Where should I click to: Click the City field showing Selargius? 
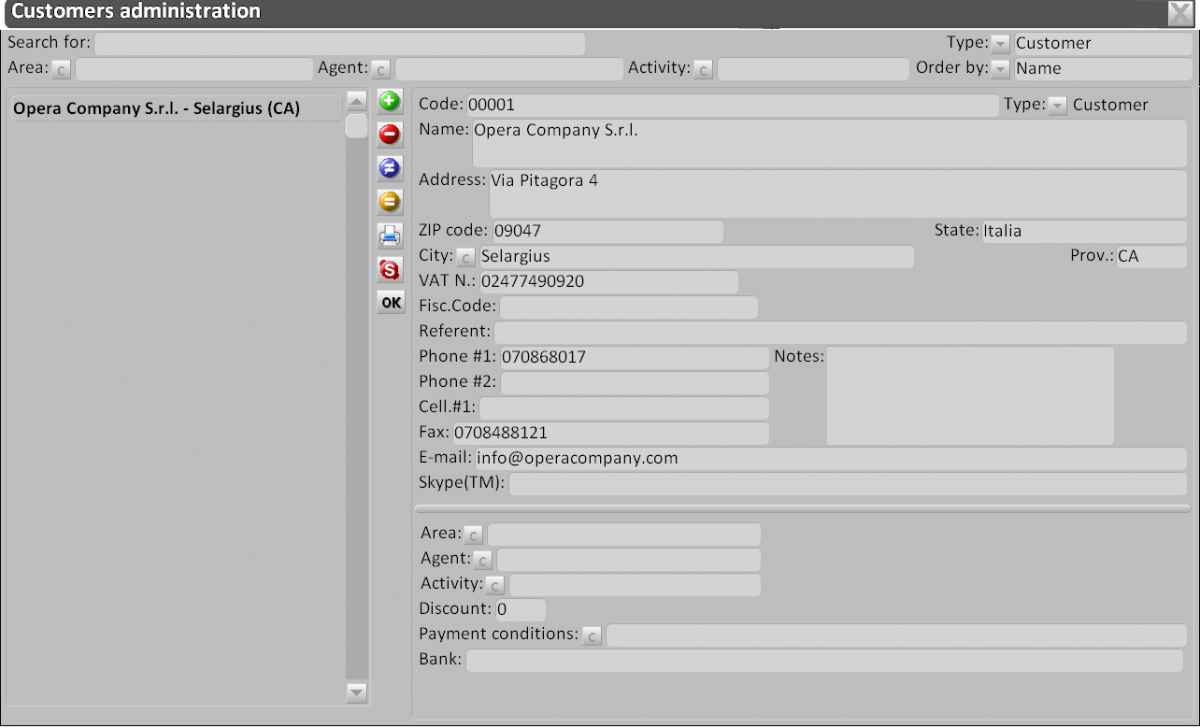coord(695,257)
